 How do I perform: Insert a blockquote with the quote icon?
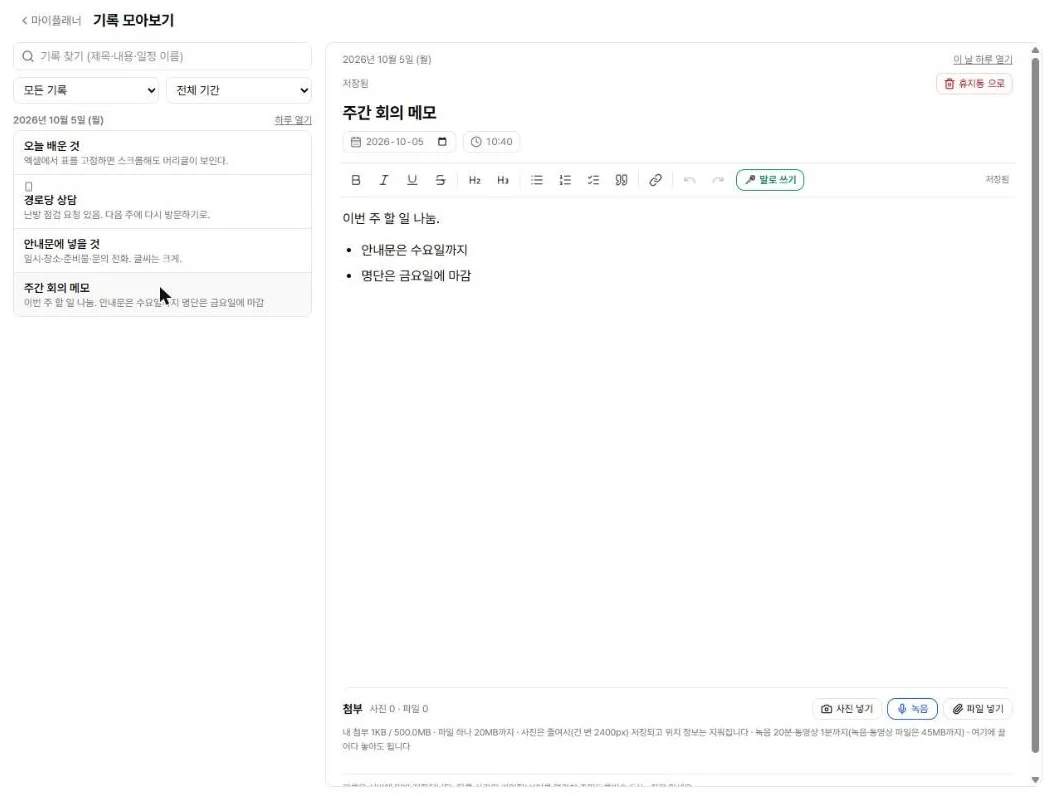[x=621, y=179]
